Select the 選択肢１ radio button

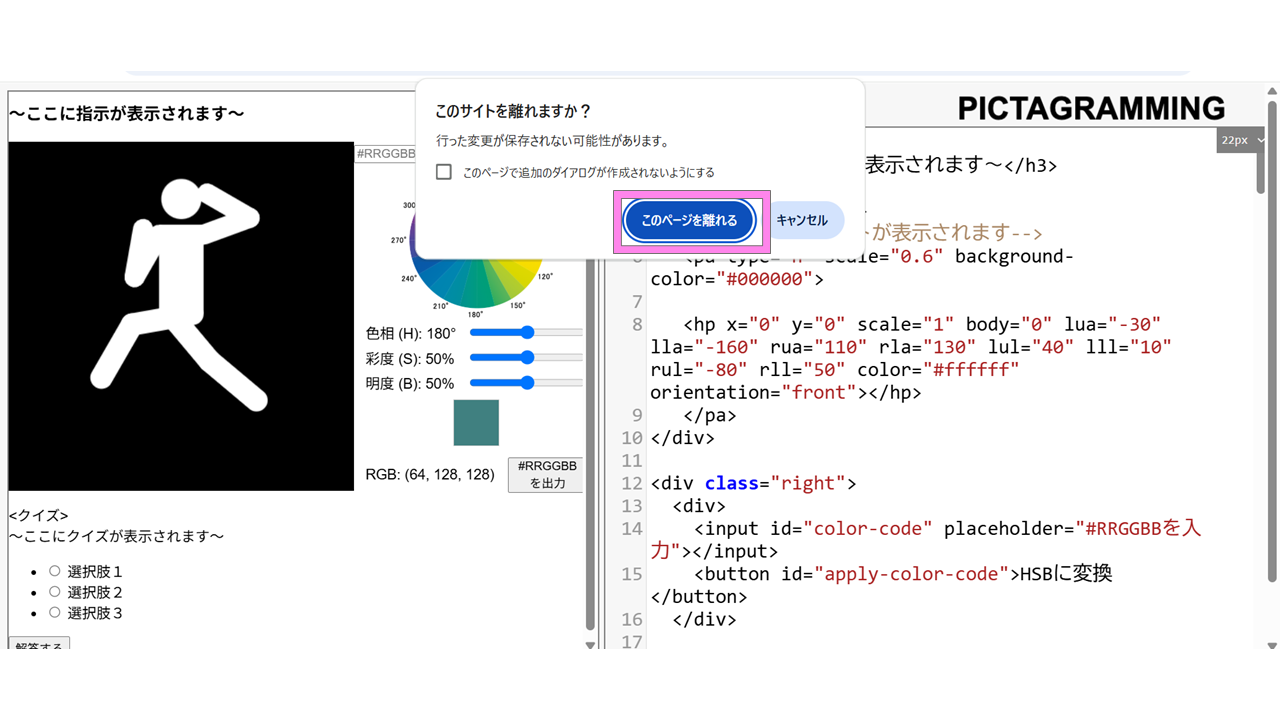pos(55,571)
